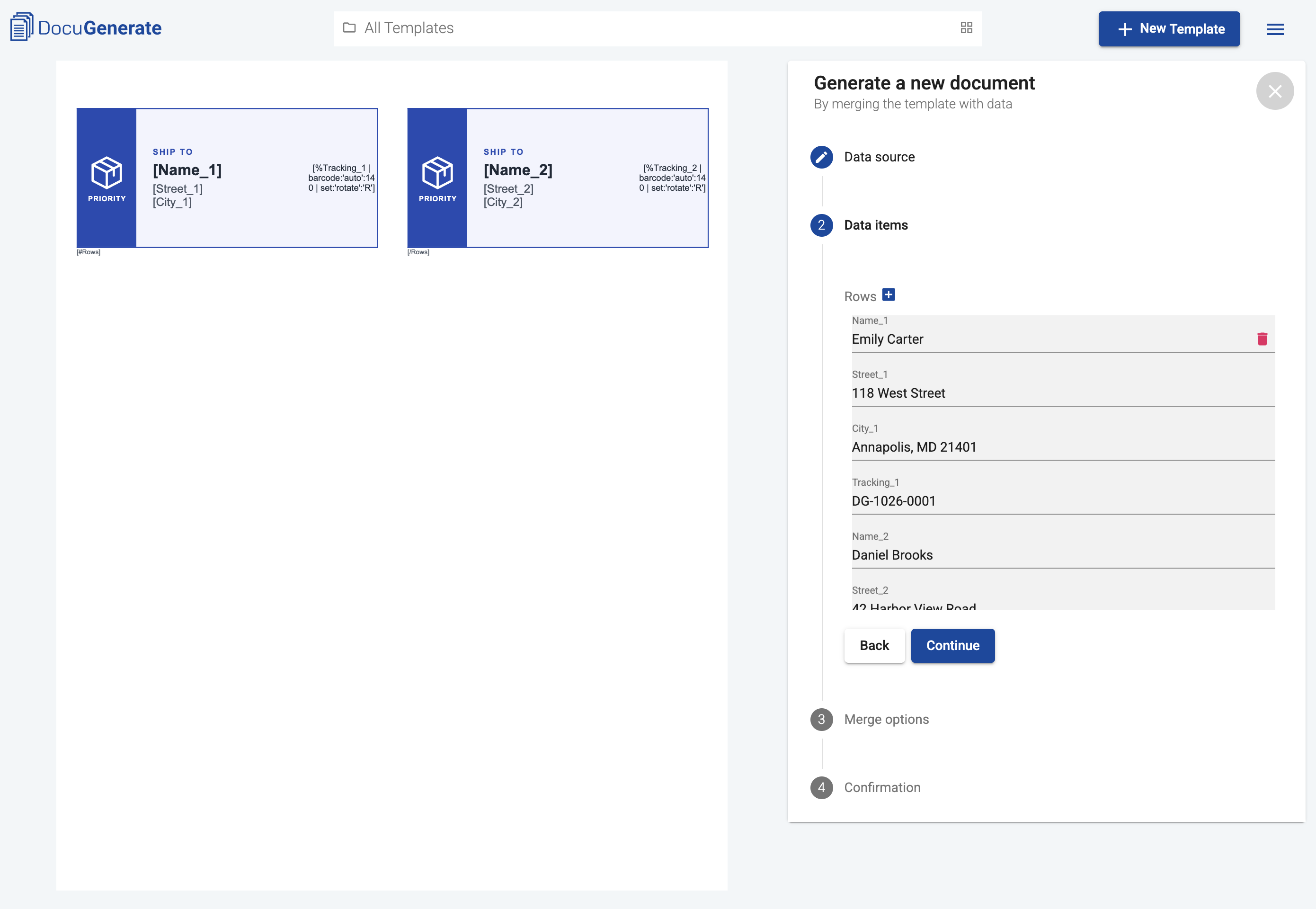Click the [Name_1] placeholder in template
Viewport: 1316px width, 909px height.
pos(187,169)
